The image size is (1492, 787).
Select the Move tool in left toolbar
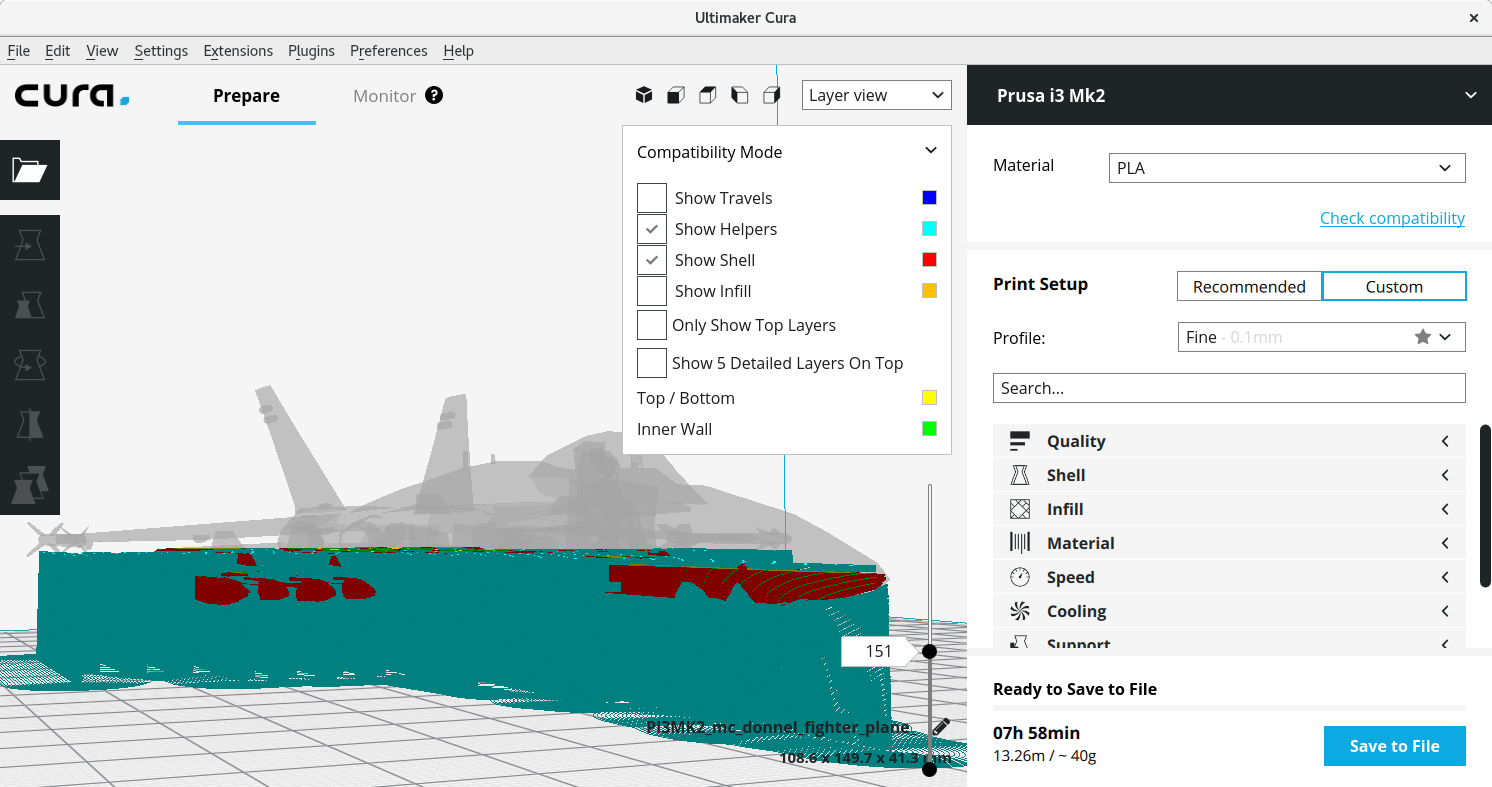(x=30, y=245)
